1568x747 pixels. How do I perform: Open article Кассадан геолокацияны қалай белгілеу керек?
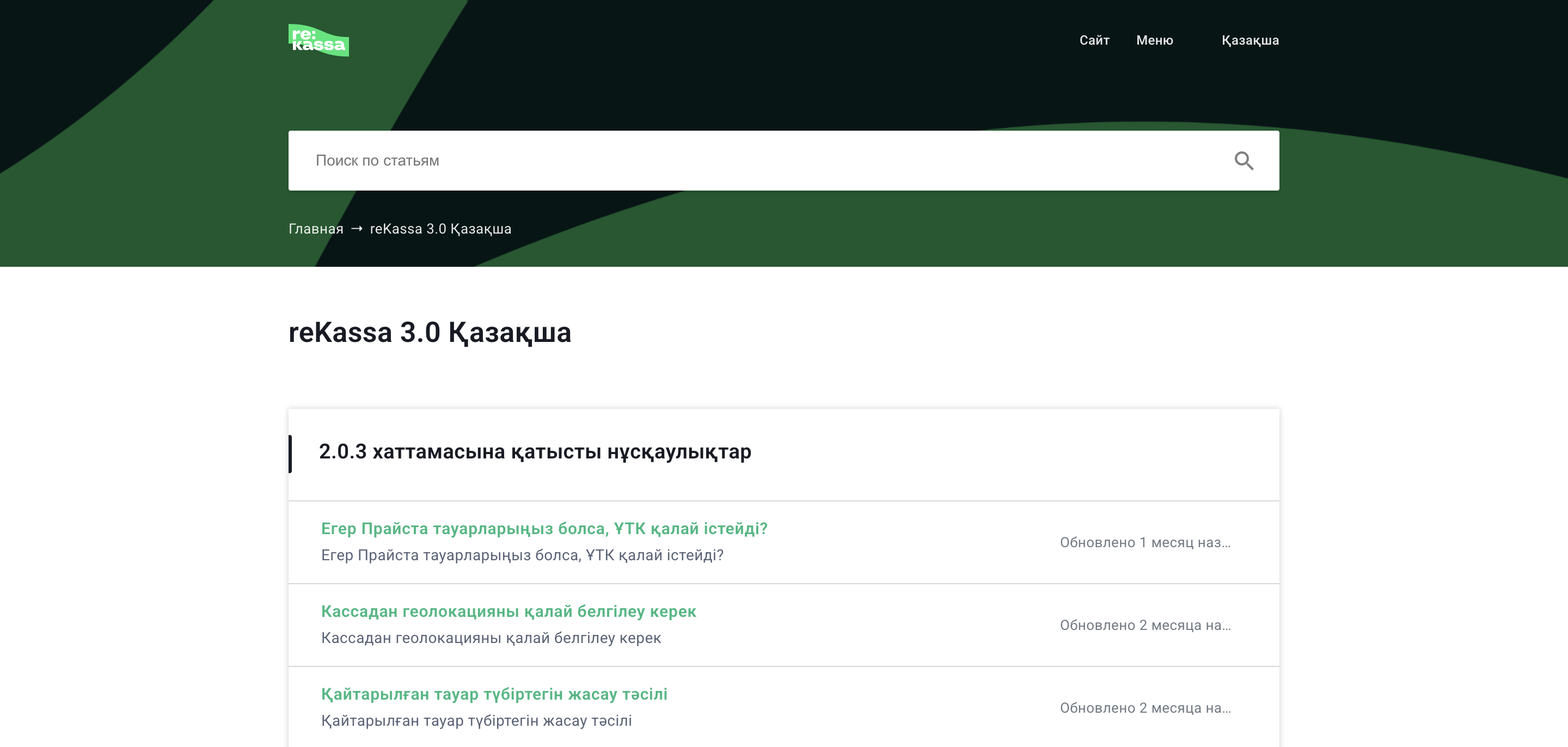[509, 611]
